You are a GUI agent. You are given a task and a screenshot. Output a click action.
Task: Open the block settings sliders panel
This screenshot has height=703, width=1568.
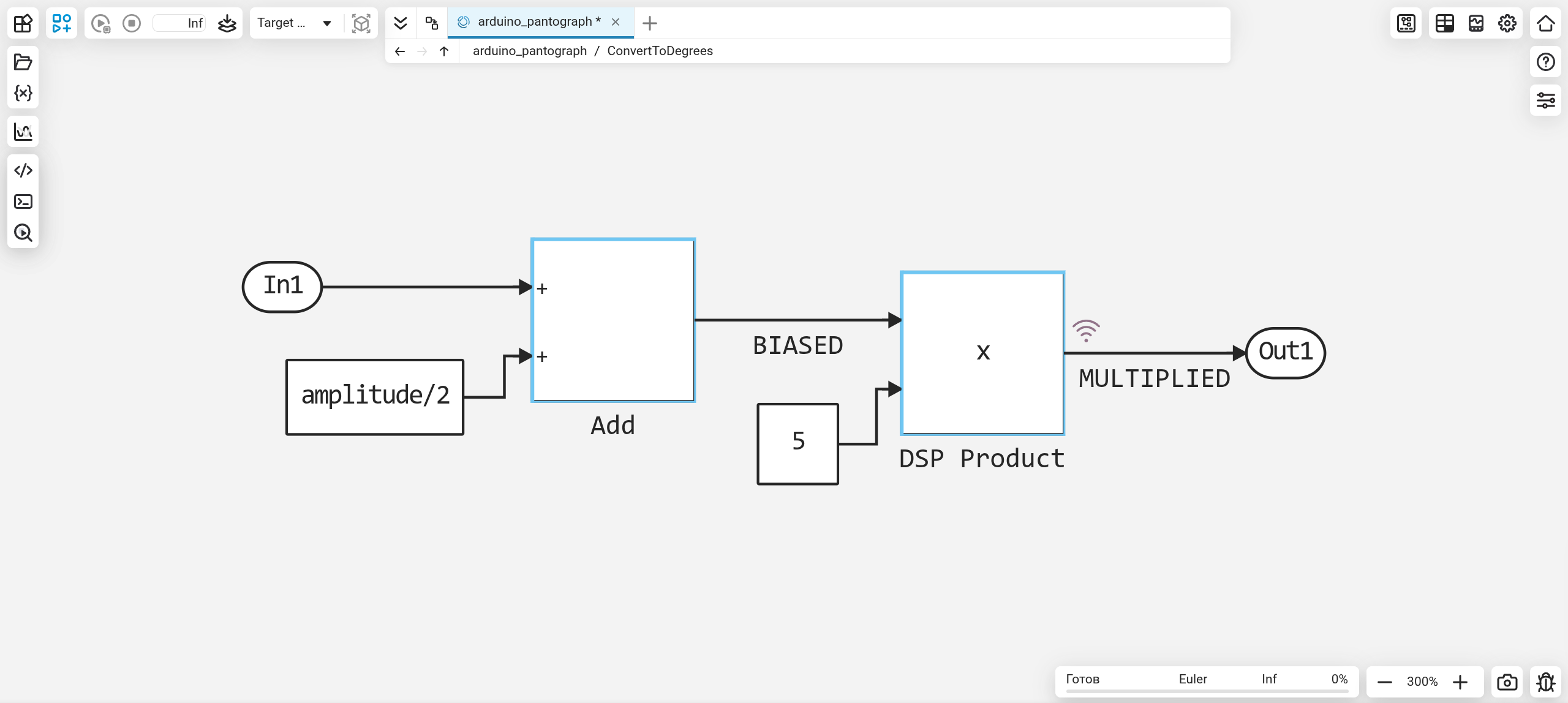click(1545, 100)
